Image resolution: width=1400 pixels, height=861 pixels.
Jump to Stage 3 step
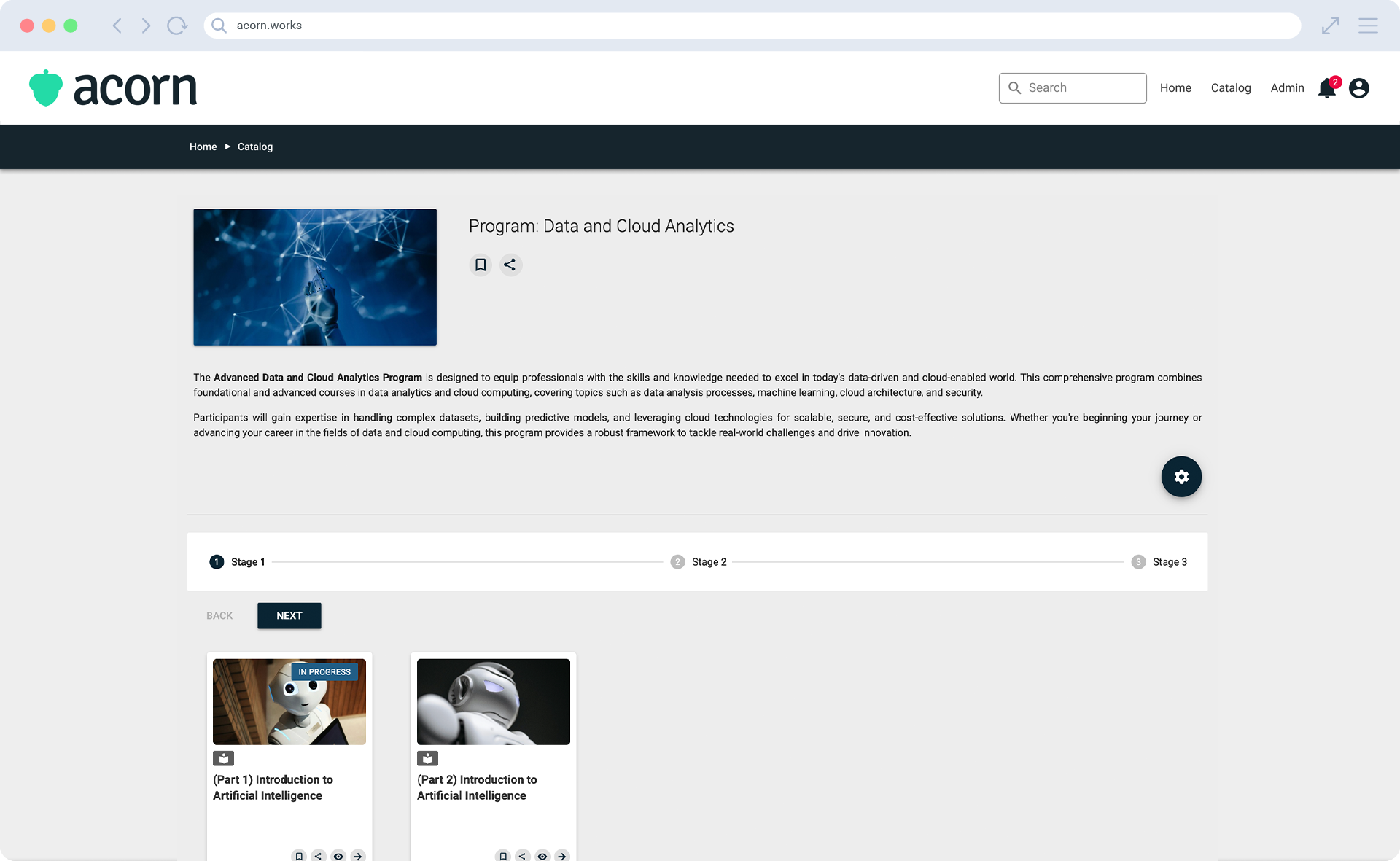click(x=1159, y=562)
